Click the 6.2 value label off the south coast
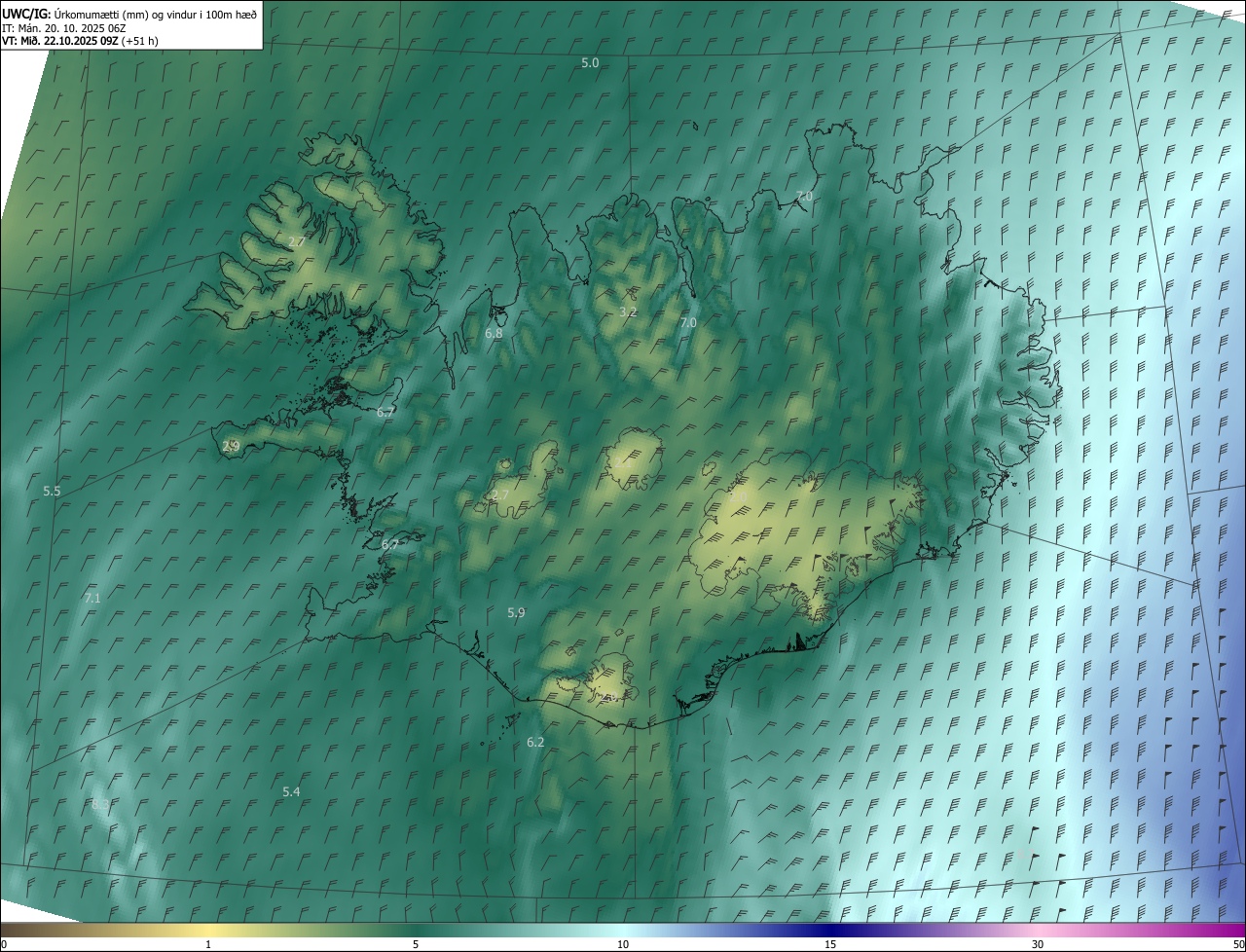 point(535,742)
